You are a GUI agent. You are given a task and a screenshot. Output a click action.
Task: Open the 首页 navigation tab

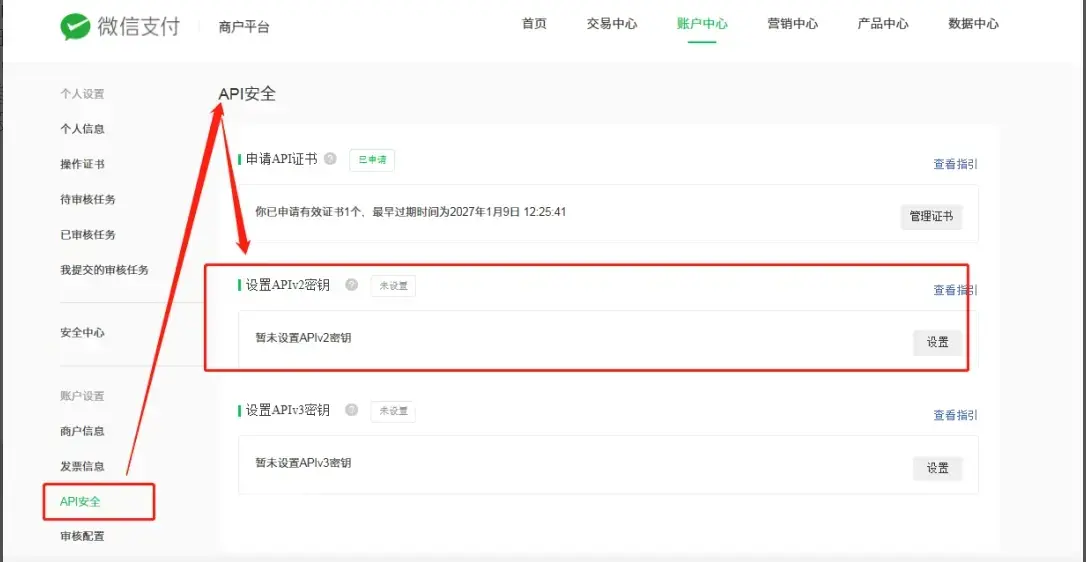coord(534,24)
